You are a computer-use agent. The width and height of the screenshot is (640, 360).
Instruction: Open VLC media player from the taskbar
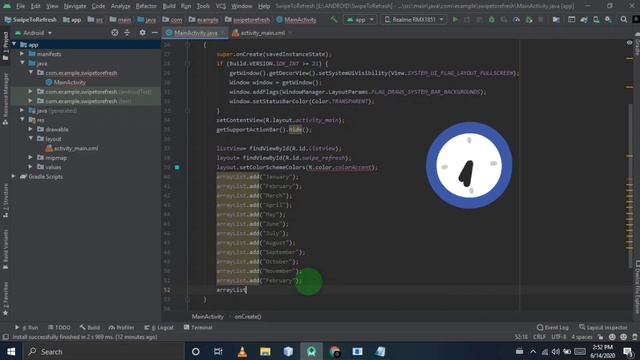242,351
